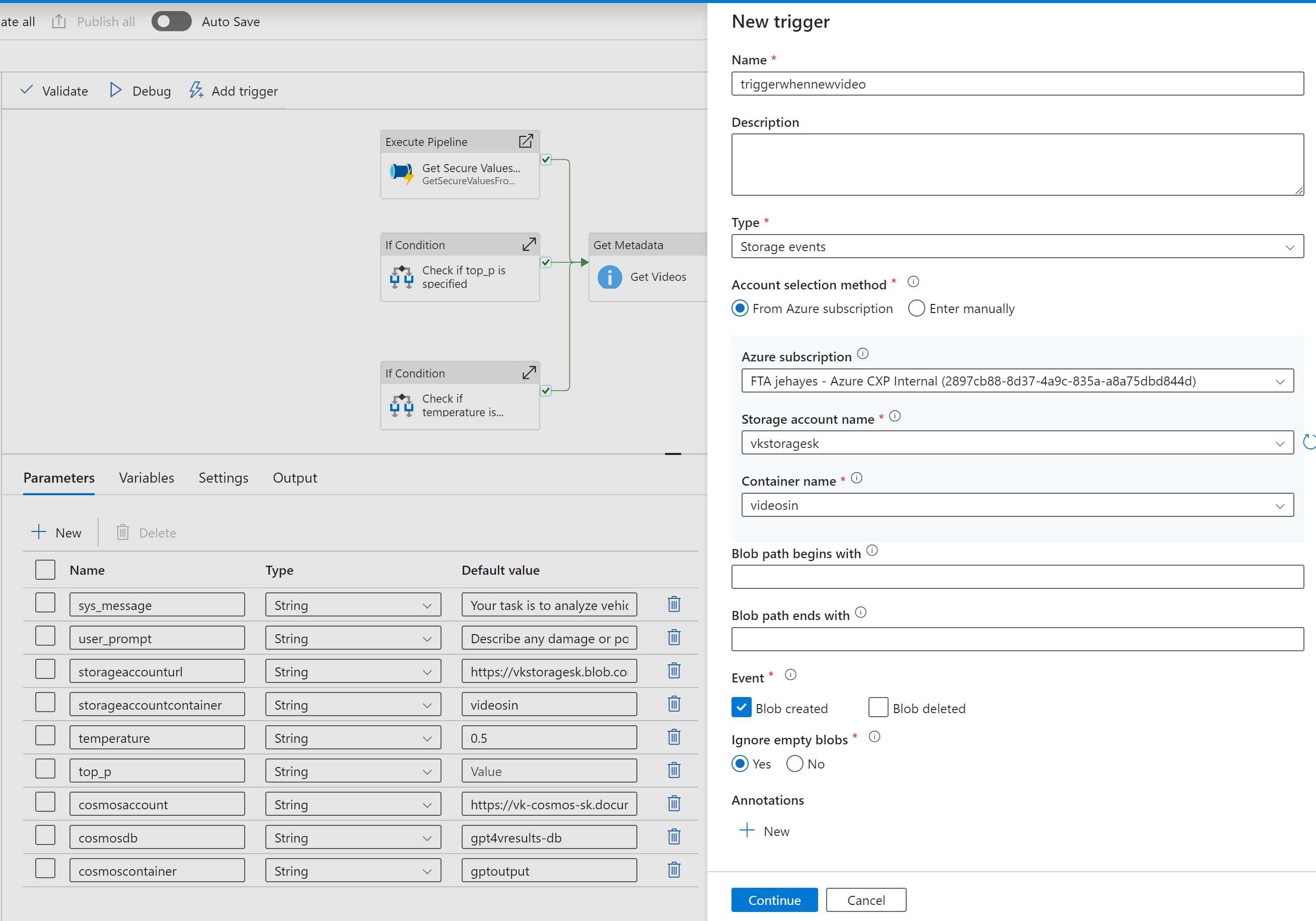This screenshot has height=921, width=1316.
Task: Delete the storageaccountcontainer parameter row
Action: (674, 704)
